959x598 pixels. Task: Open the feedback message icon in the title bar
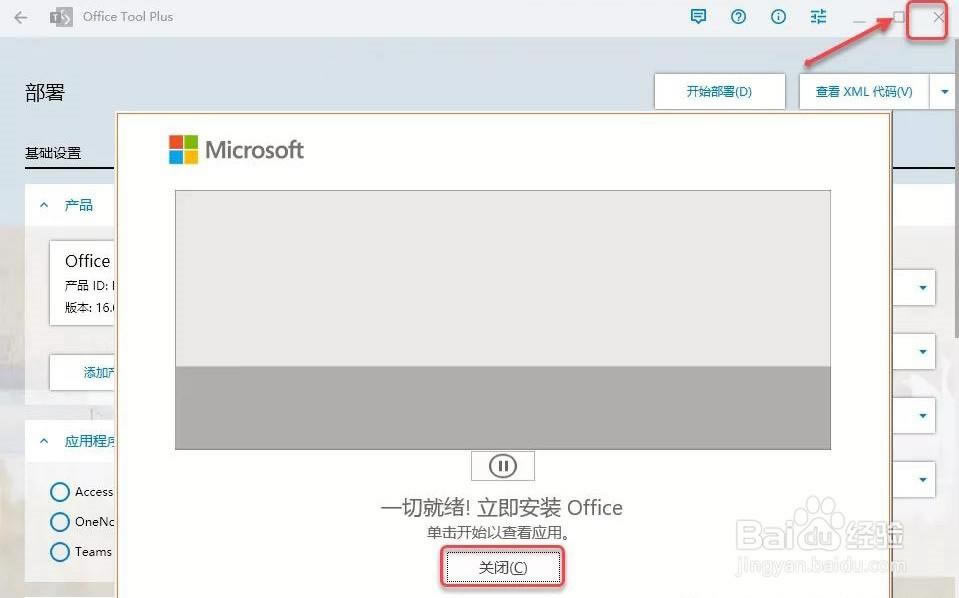[x=698, y=17]
